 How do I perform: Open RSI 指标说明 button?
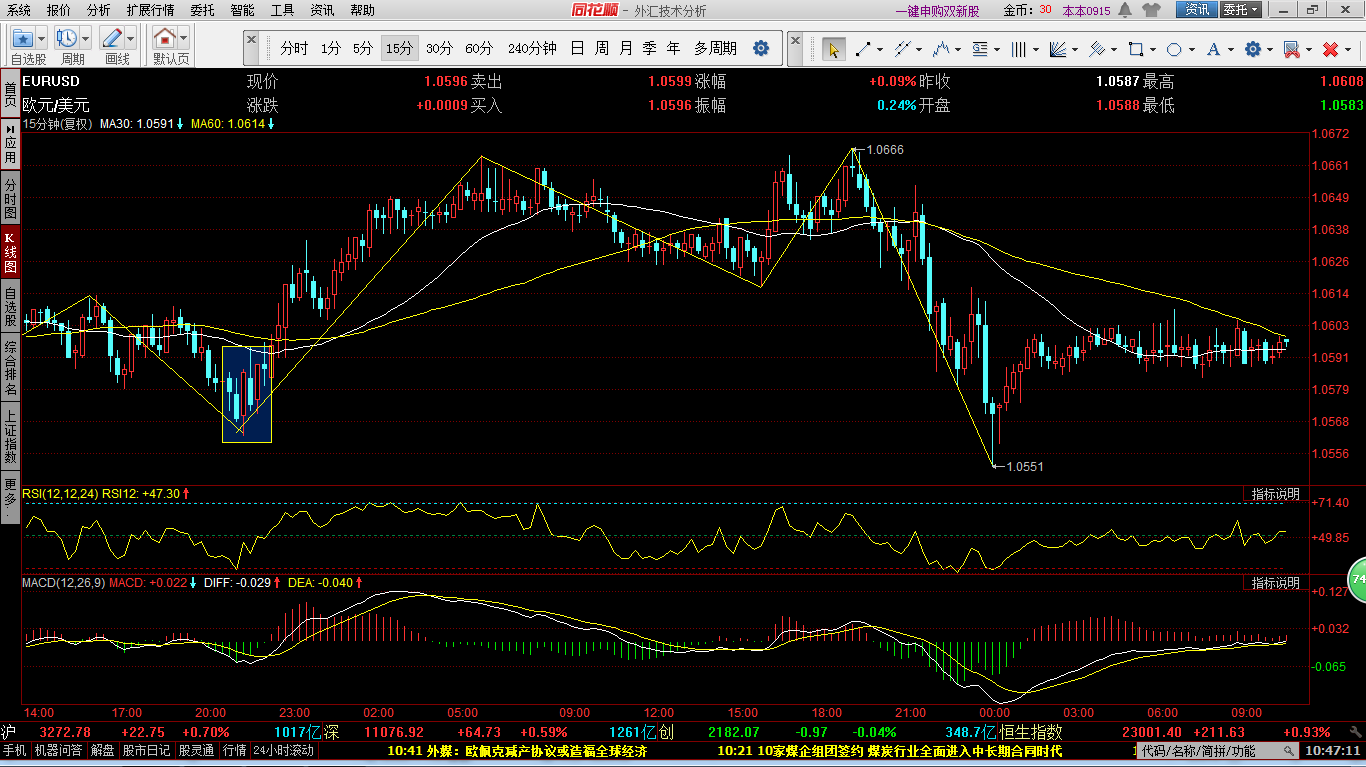point(1276,494)
